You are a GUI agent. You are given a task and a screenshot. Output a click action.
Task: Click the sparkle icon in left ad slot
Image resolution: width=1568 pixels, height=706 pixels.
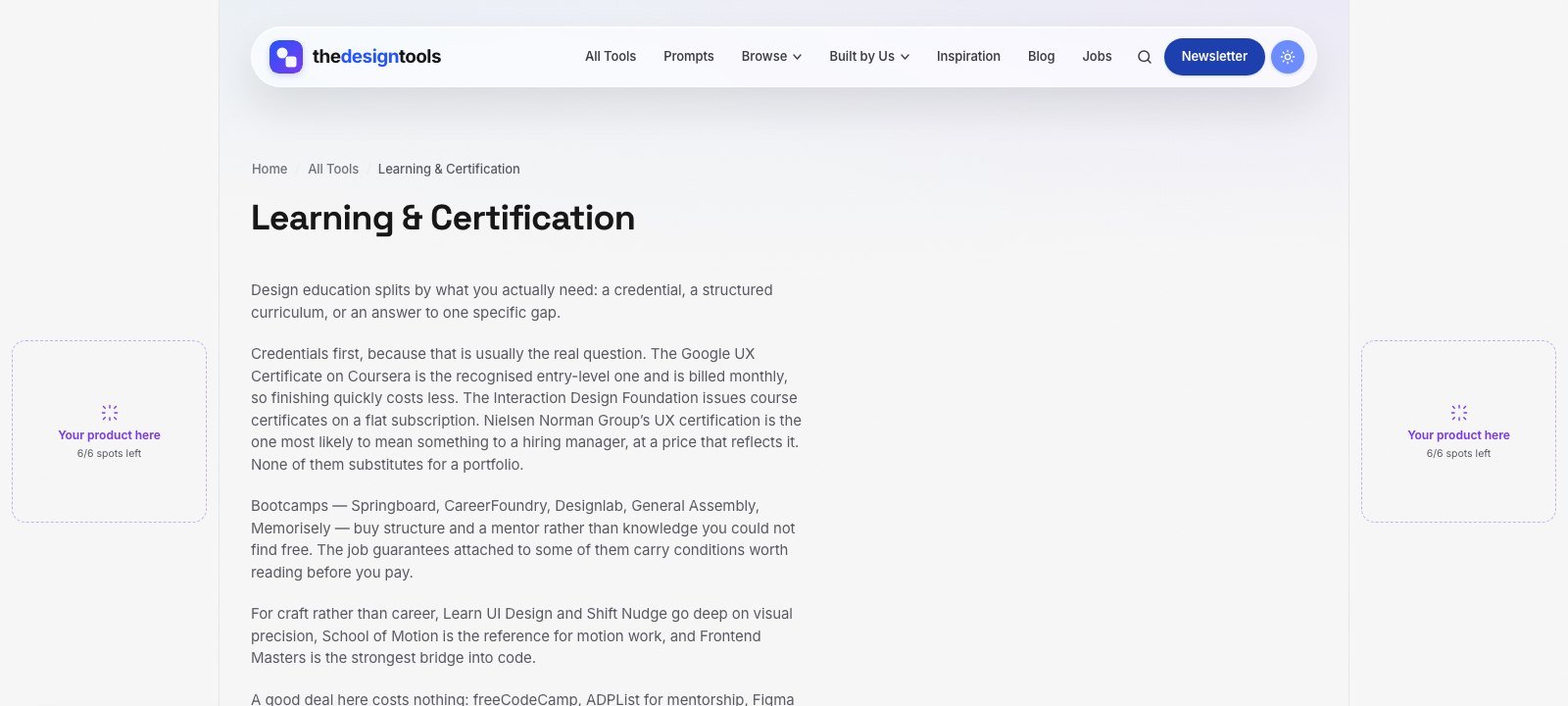[x=110, y=413]
